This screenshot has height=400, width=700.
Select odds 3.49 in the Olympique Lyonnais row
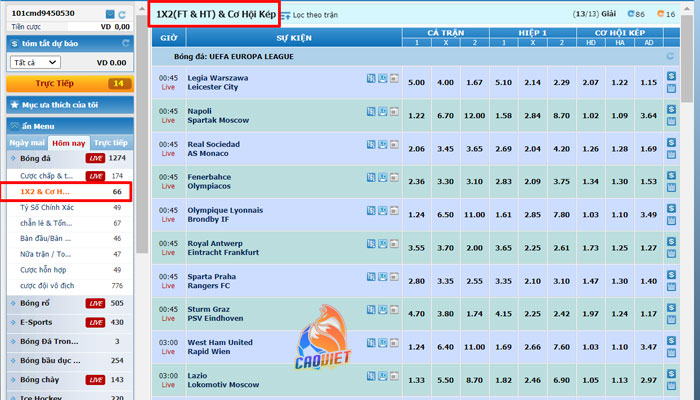click(649, 215)
